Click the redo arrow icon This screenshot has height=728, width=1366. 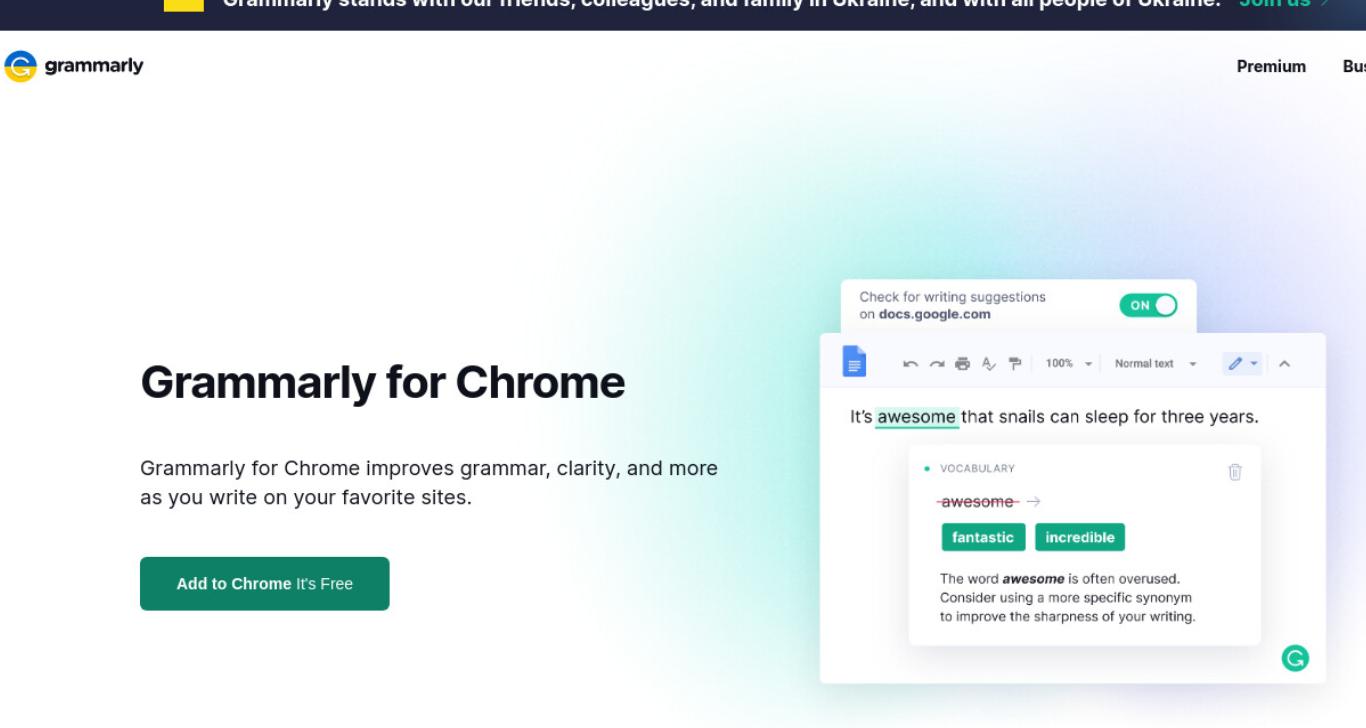pos(937,364)
